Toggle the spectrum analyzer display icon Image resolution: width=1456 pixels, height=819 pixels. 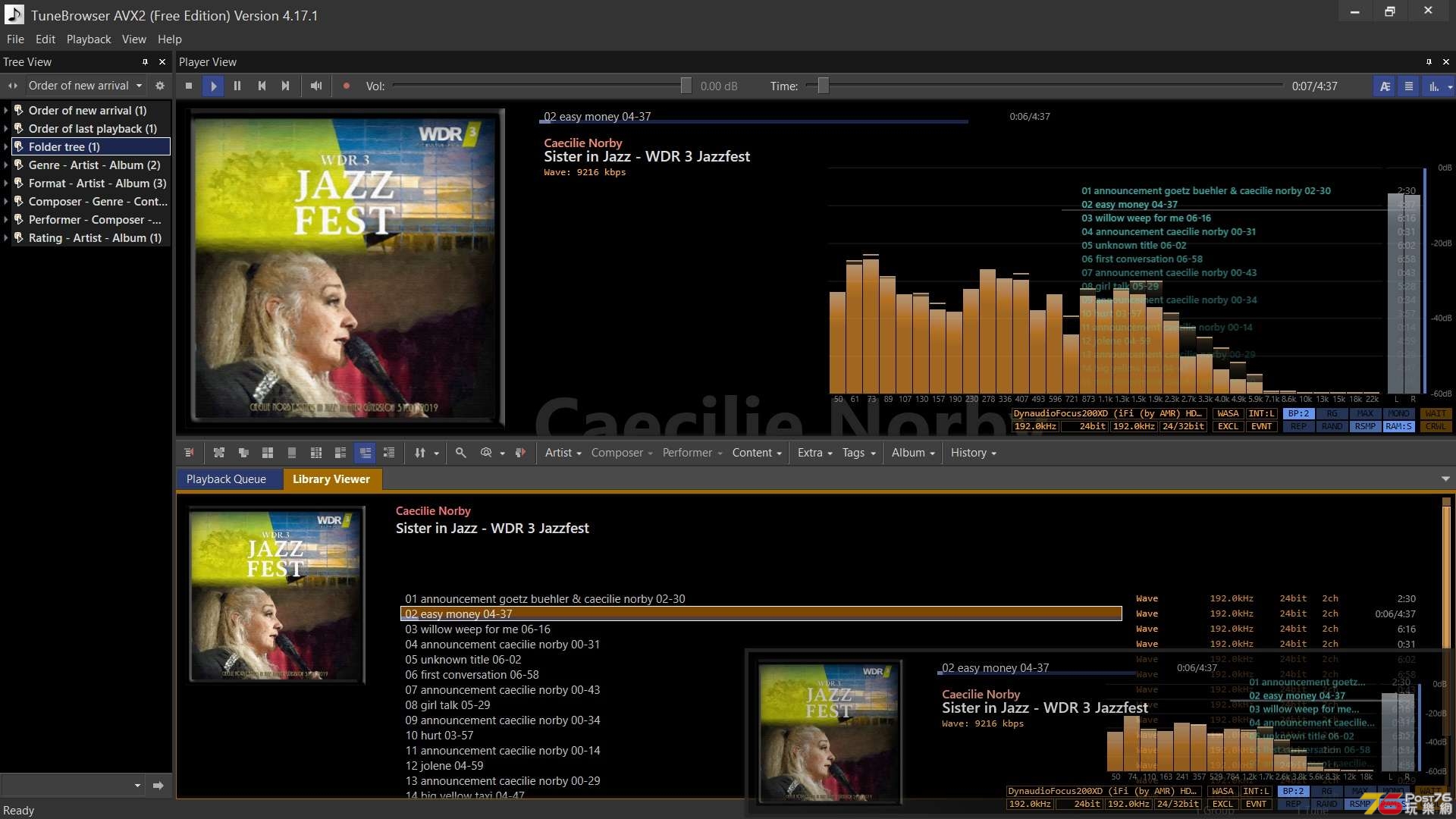1433,86
